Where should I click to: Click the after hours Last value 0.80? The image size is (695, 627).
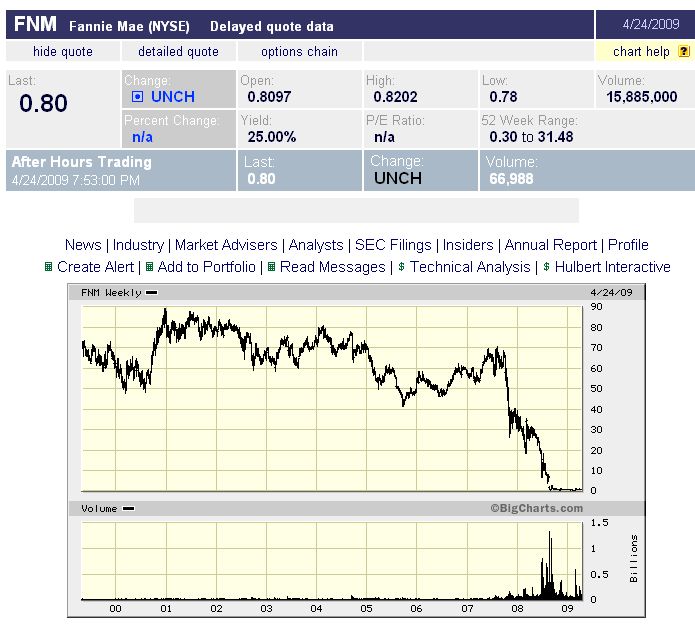pos(262,179)
